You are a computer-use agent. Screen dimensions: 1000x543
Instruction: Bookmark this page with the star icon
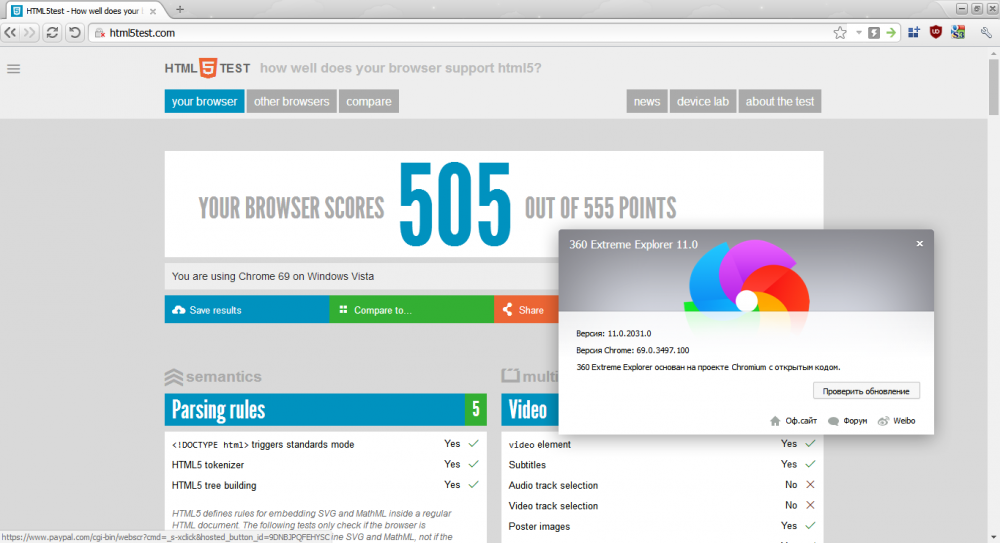coord(840,33)
